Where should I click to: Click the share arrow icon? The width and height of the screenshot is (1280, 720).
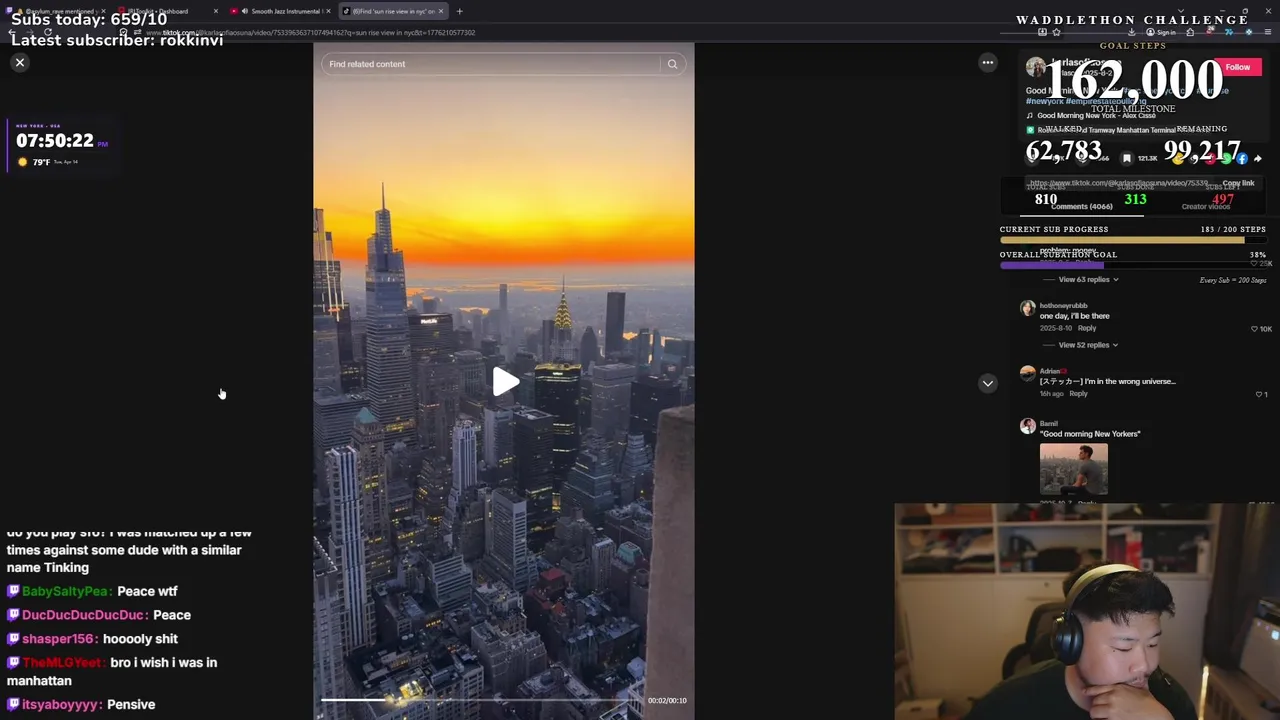click(x=1258, y=158)
